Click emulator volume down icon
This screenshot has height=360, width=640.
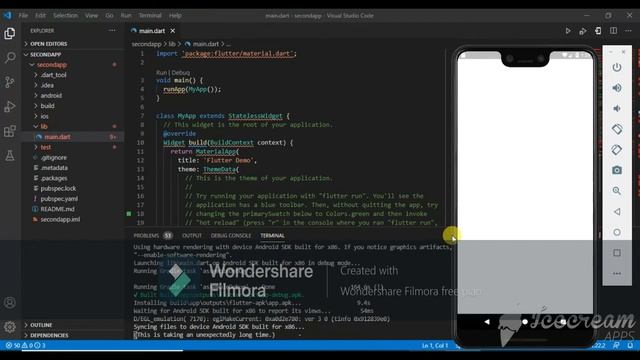[x=617, y=108]
